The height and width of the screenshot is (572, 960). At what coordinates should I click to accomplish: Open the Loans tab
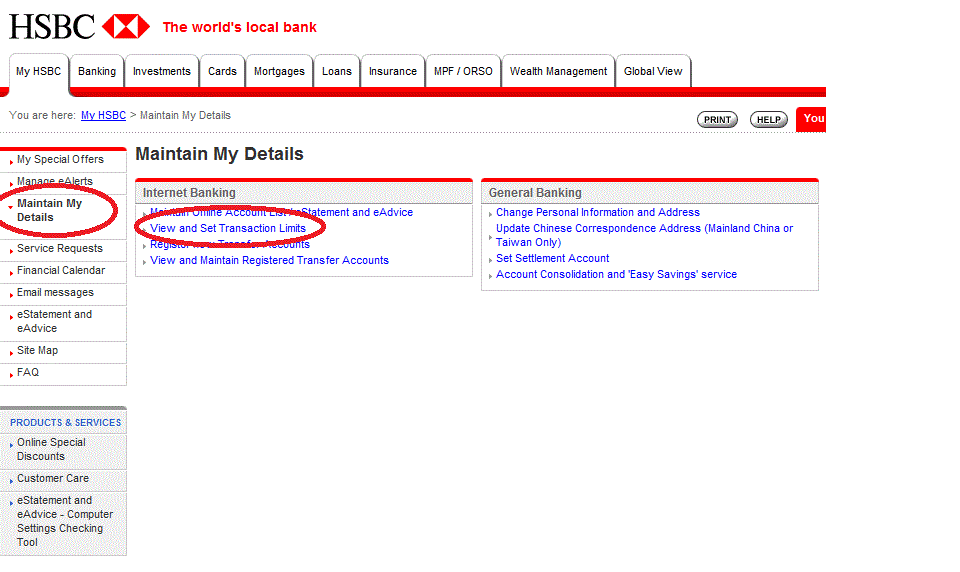coord(337,72)
